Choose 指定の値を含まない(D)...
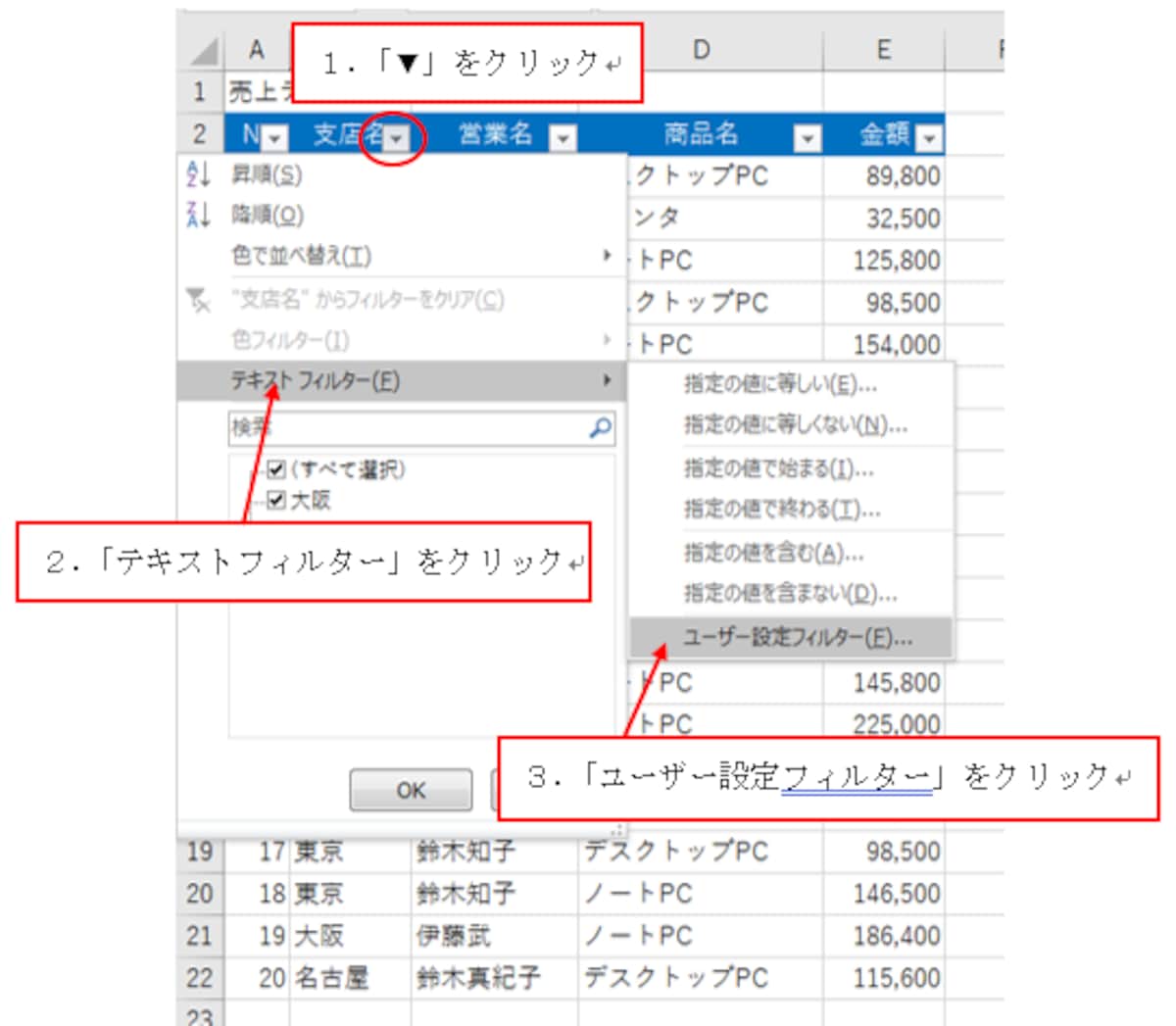This screenshot has width=1176, height=1026. pos(791,593)
